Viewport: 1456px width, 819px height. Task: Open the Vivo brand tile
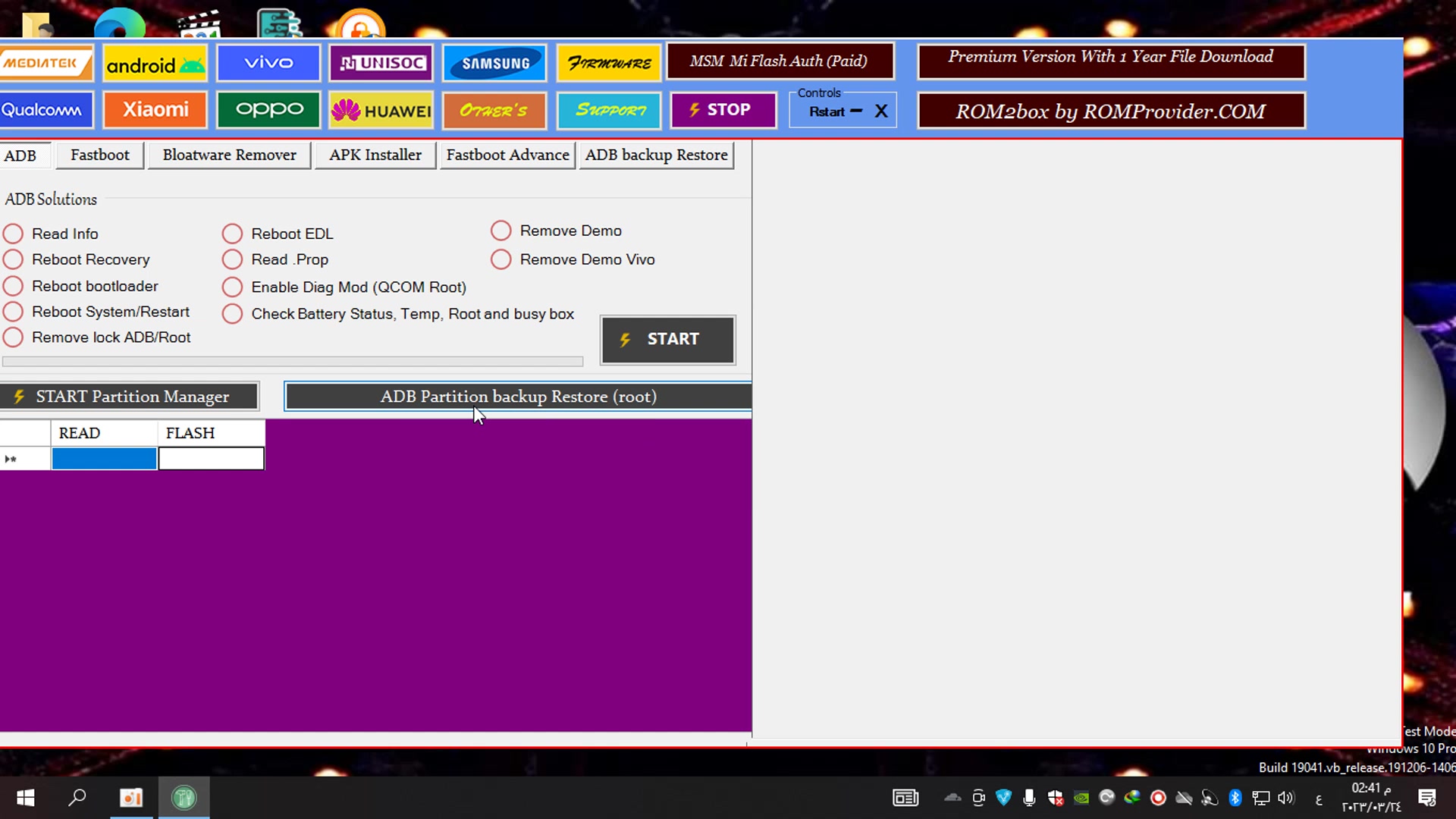point(268,63)
